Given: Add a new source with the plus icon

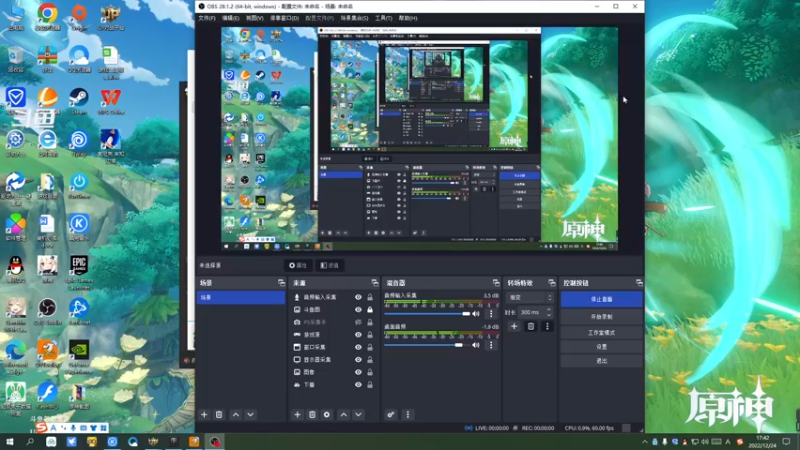Looking at the screenshot, I should [x=297, y=415].
